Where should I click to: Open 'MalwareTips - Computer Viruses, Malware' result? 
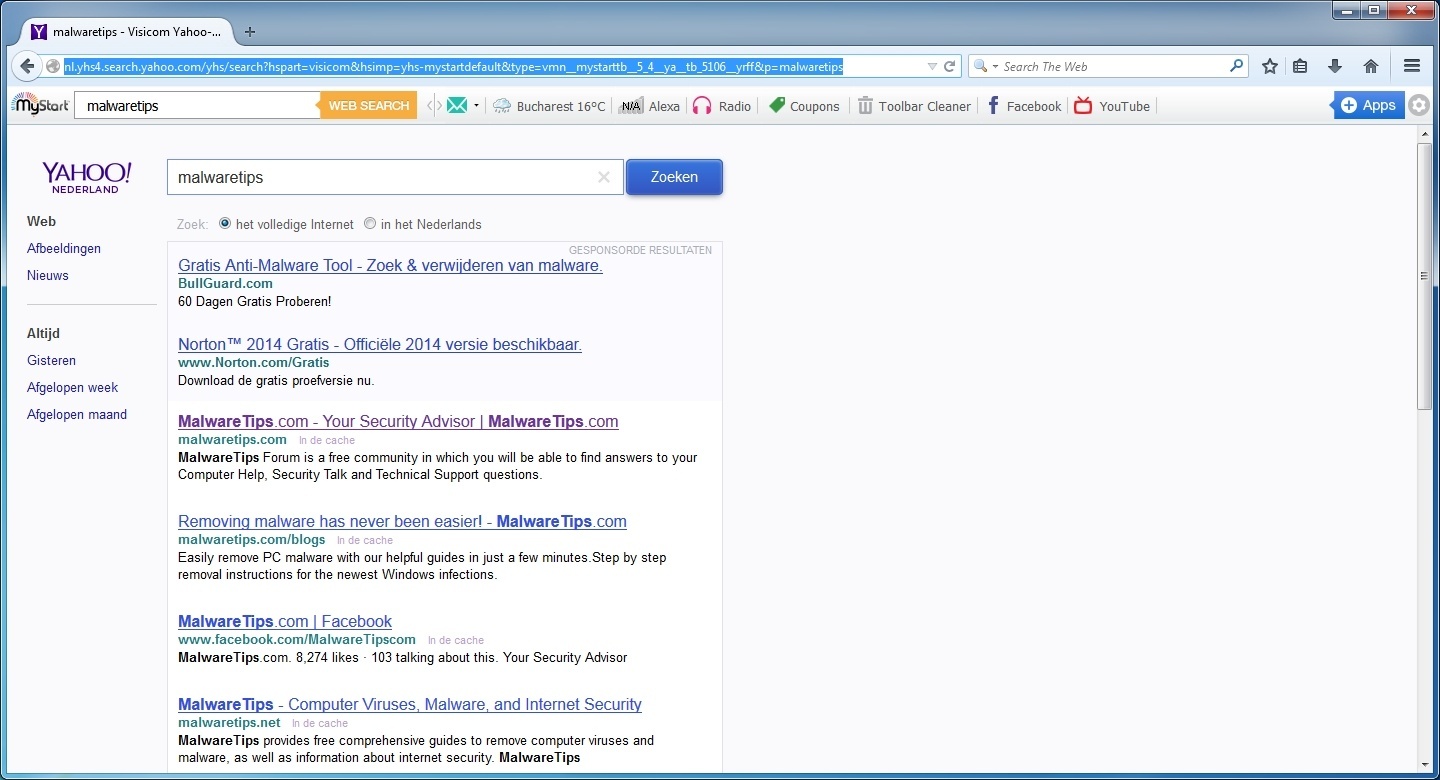410,704
